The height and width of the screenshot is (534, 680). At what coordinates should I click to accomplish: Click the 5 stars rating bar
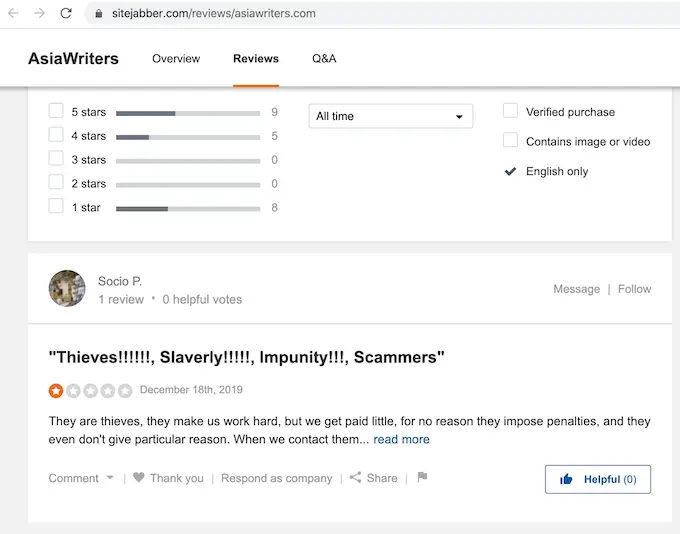188,113
